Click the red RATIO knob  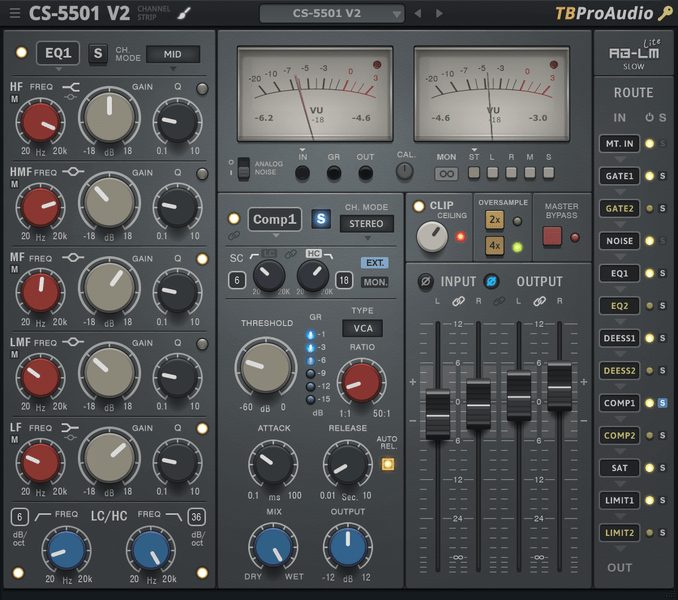(x=362, y=383)
